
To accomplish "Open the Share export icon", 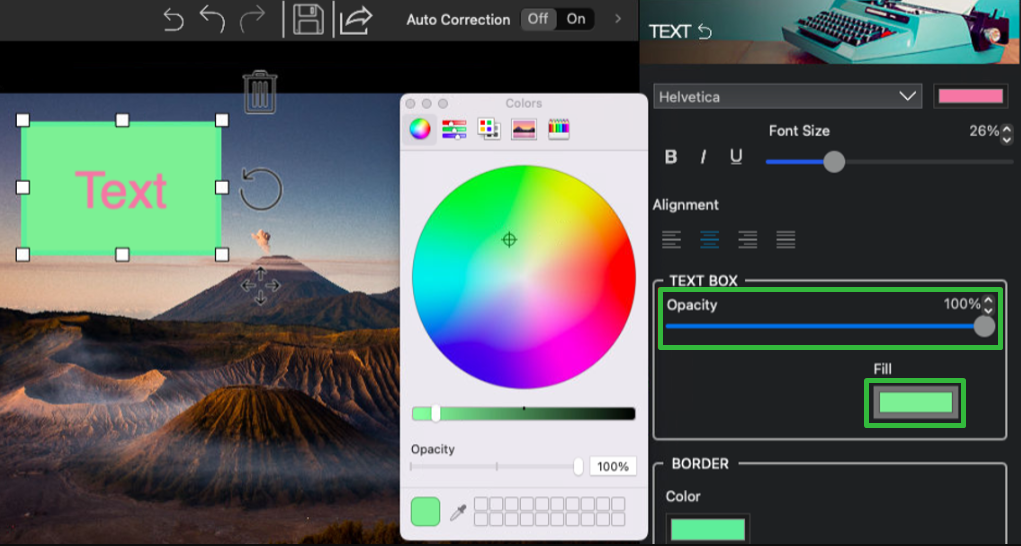I will [x=356, y=20].
